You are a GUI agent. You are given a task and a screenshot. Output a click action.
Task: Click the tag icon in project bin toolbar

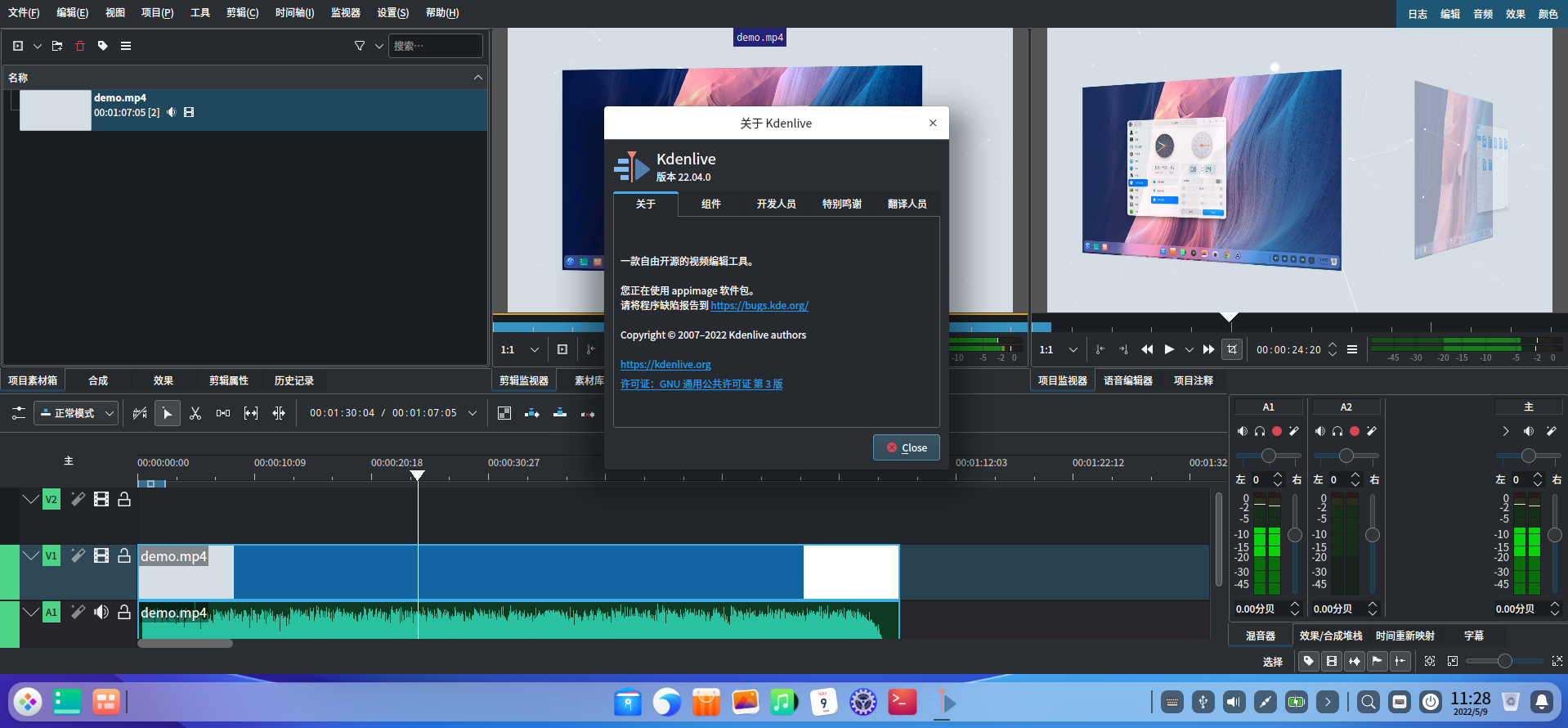pos(103,46)
